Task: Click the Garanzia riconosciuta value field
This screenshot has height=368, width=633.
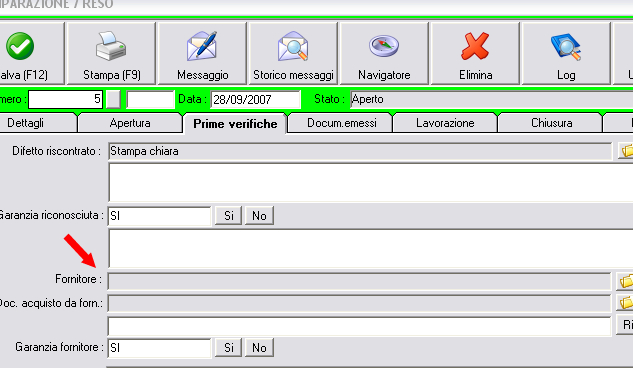Action: (159, 216)
